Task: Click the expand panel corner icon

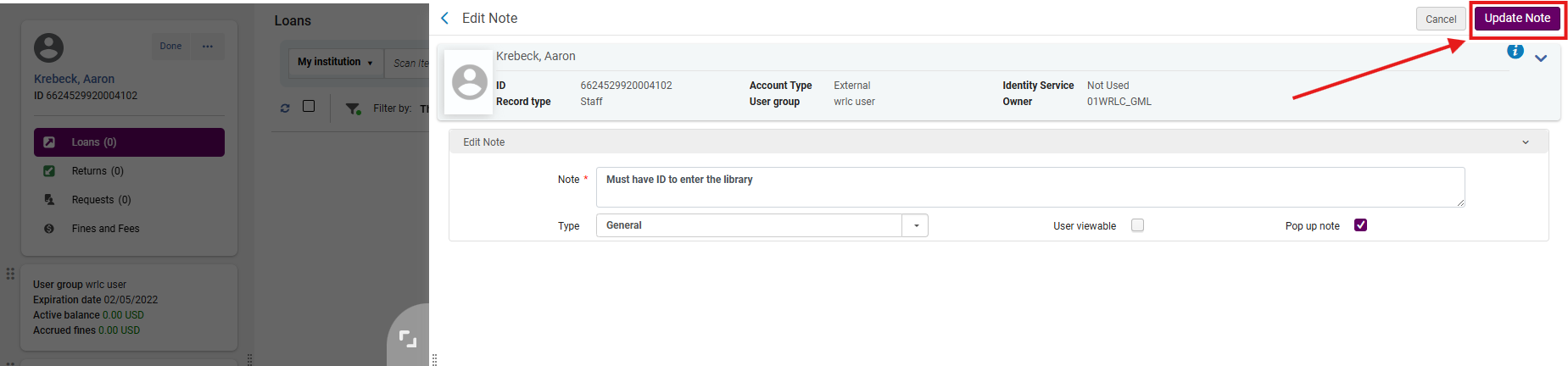Action: (408, 339)
